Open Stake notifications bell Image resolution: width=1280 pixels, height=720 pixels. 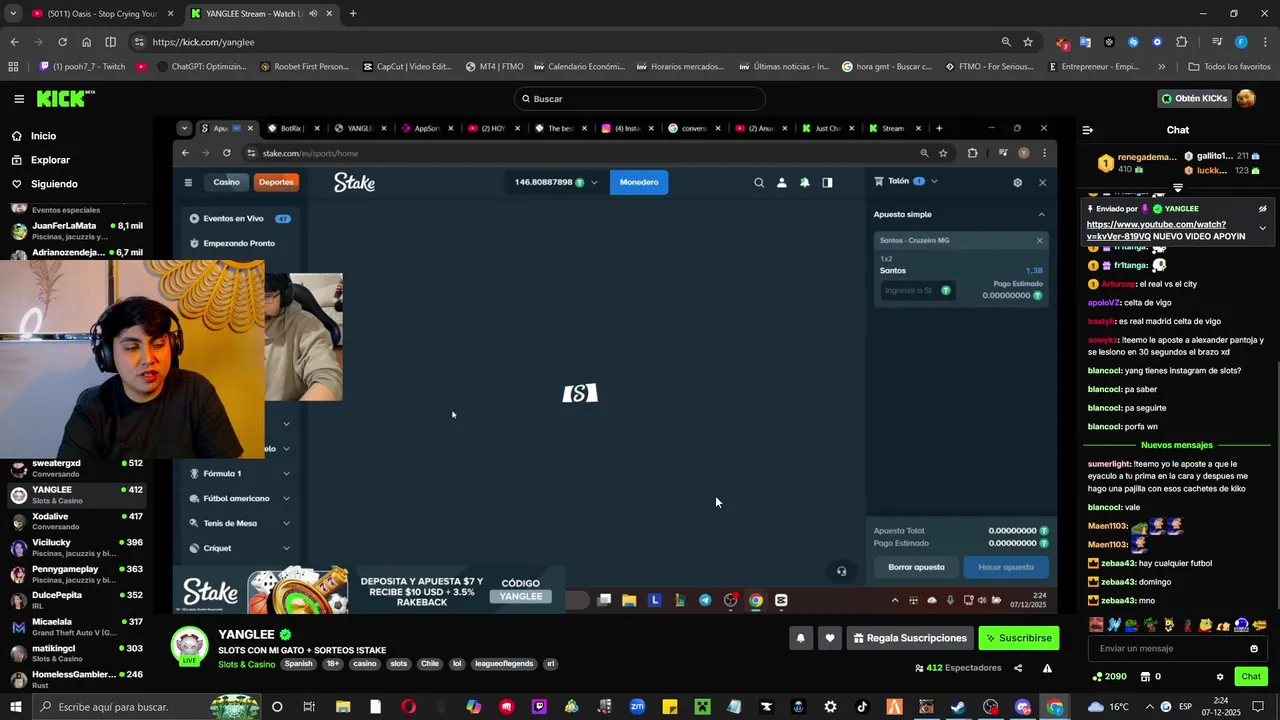point(804,182)
